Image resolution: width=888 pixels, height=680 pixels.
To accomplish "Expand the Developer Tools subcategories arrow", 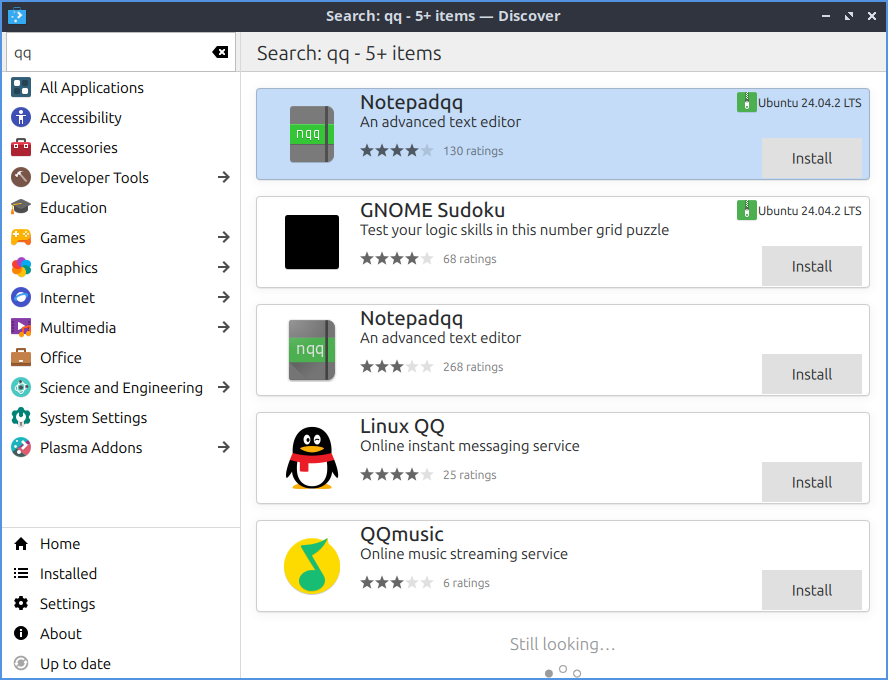I will (x=224, y=178).
